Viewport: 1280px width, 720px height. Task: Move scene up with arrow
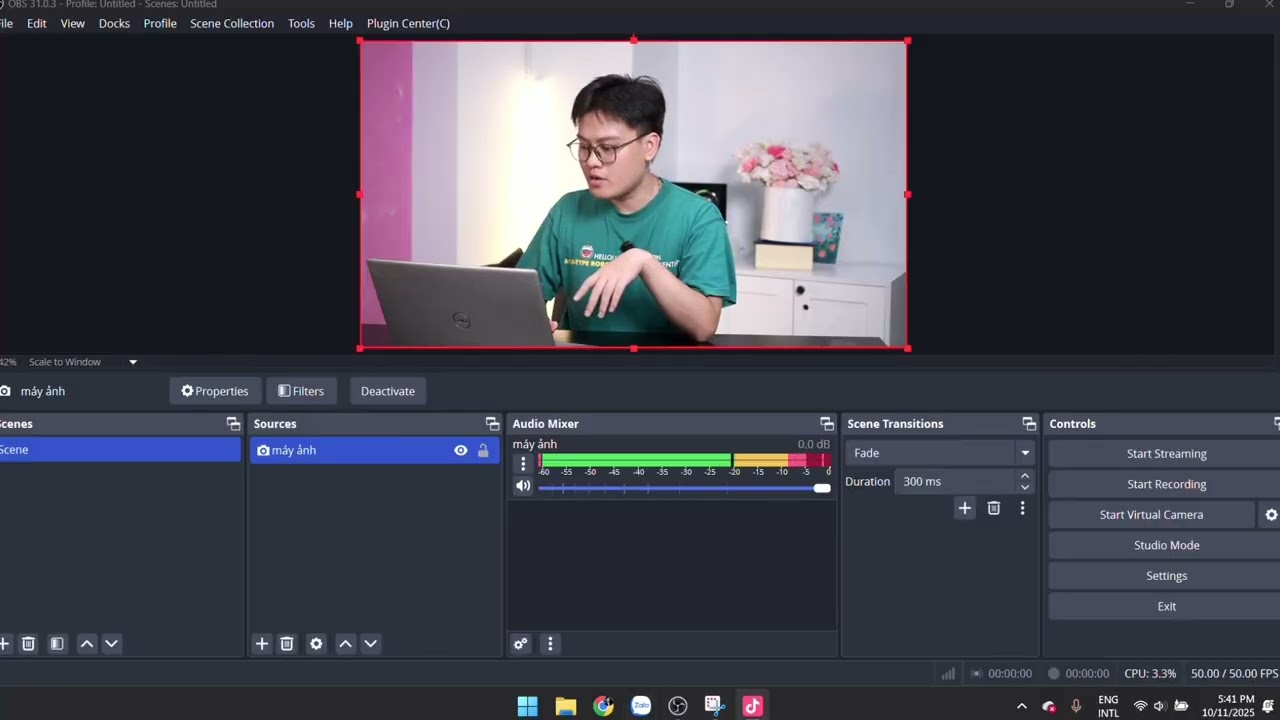point(87,644)
